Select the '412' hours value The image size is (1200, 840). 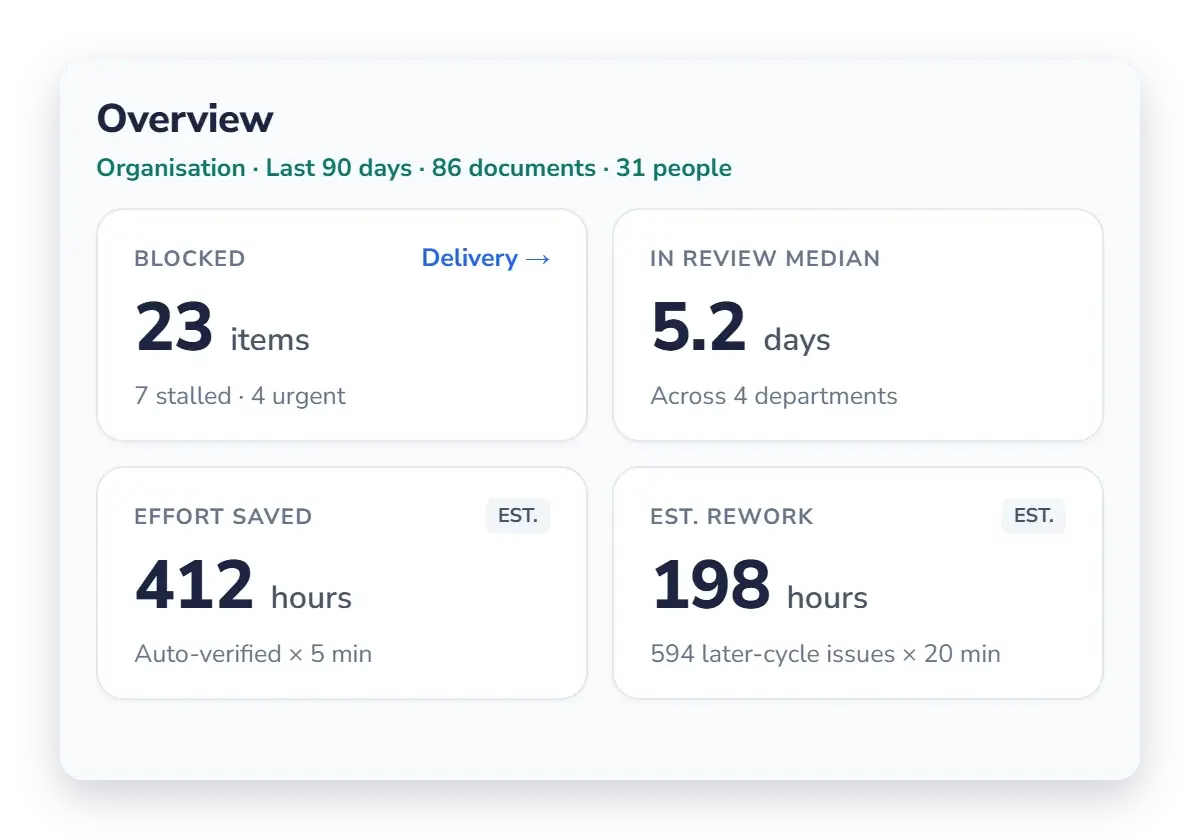(x=195, y=586)
